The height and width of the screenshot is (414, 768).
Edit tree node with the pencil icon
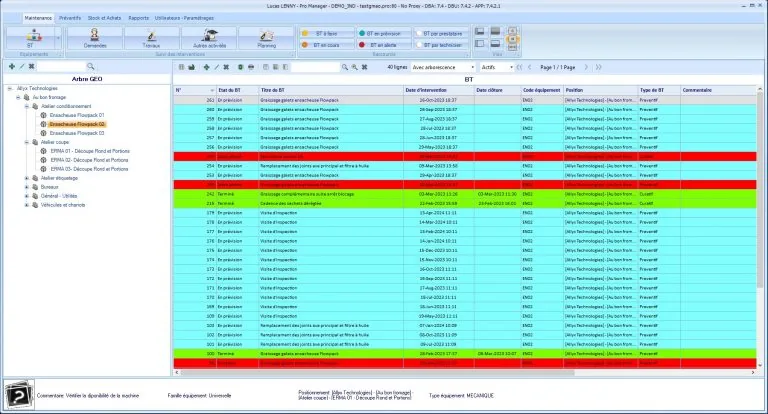pyautogui.click(x=22, y=66)
